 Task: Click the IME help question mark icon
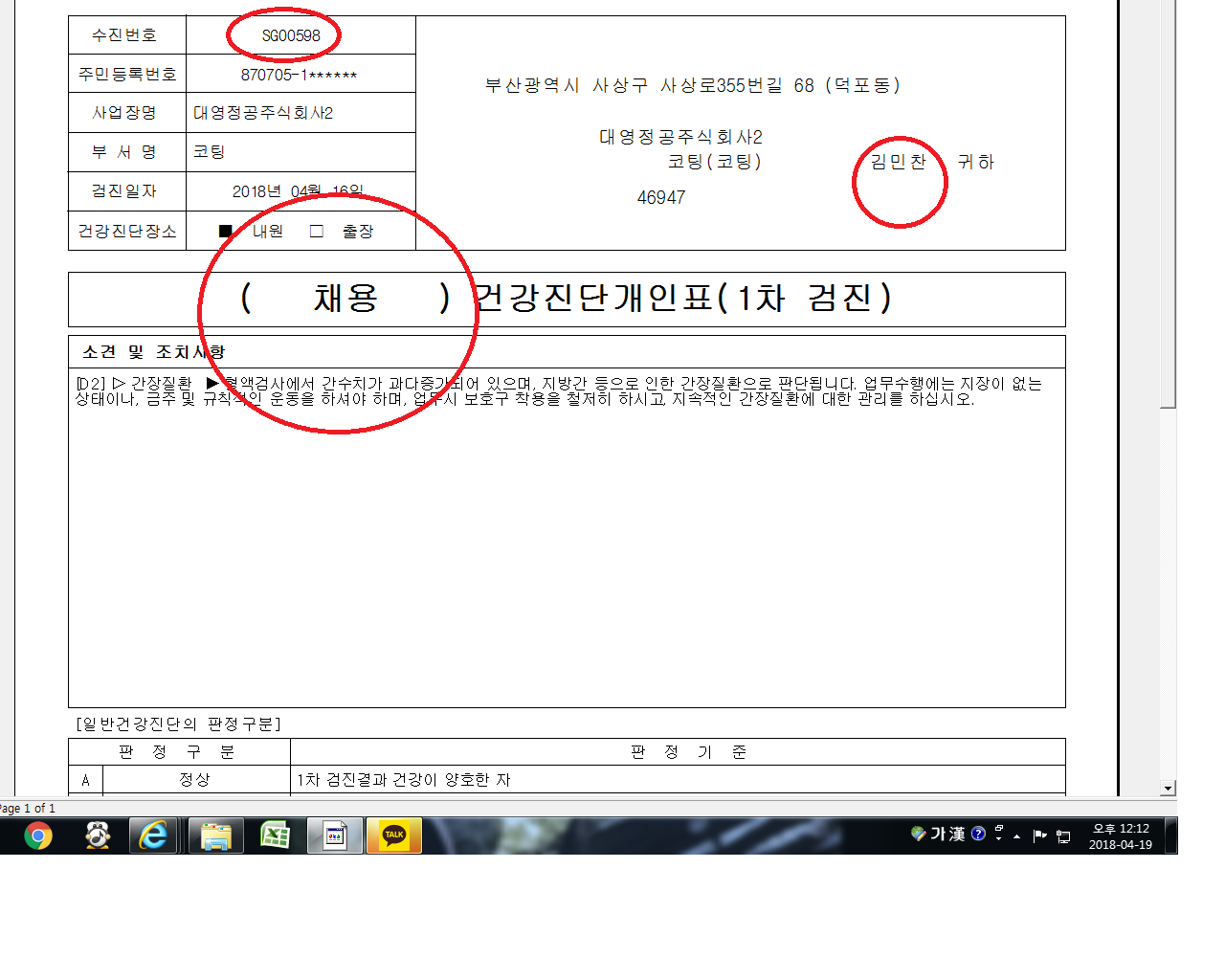point(978,834)
